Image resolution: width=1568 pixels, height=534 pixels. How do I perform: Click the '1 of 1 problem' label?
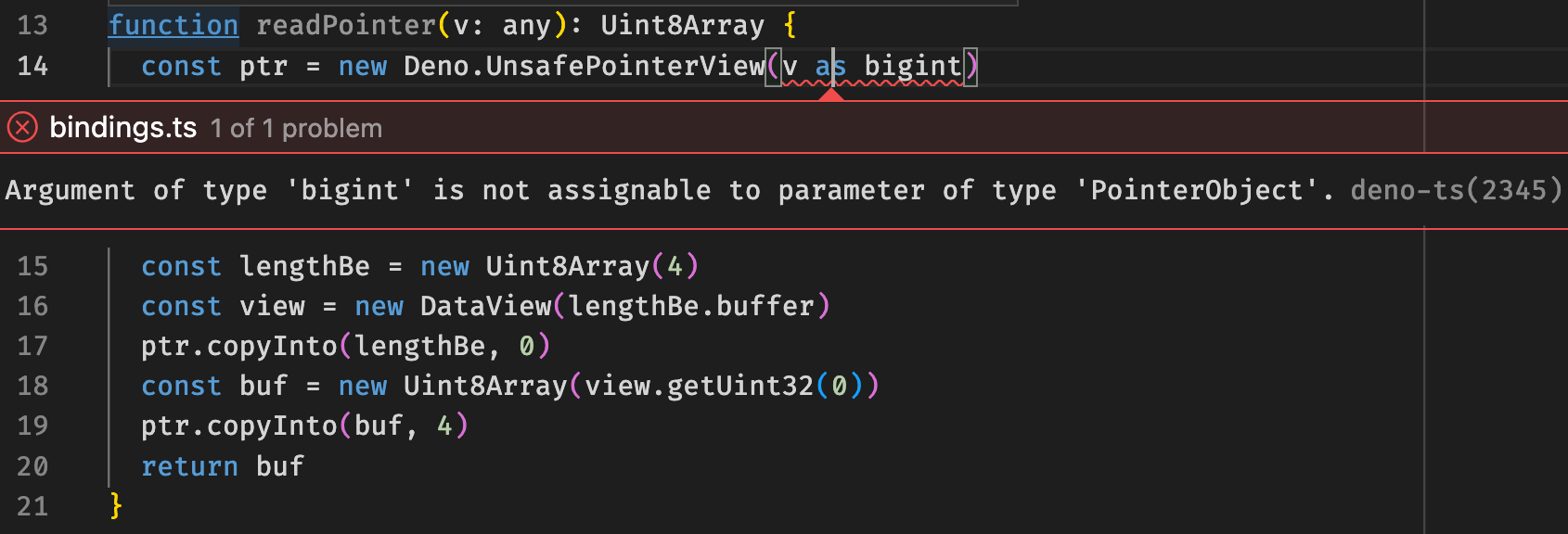[x=296, y=128]
